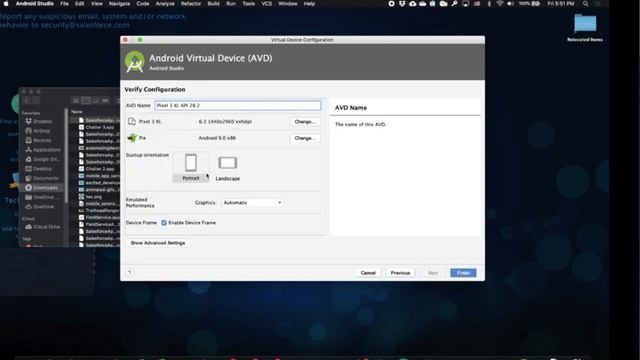640x360 pixels.
Task: Open the Analyze menu
Action: click(x=165, y=4)
